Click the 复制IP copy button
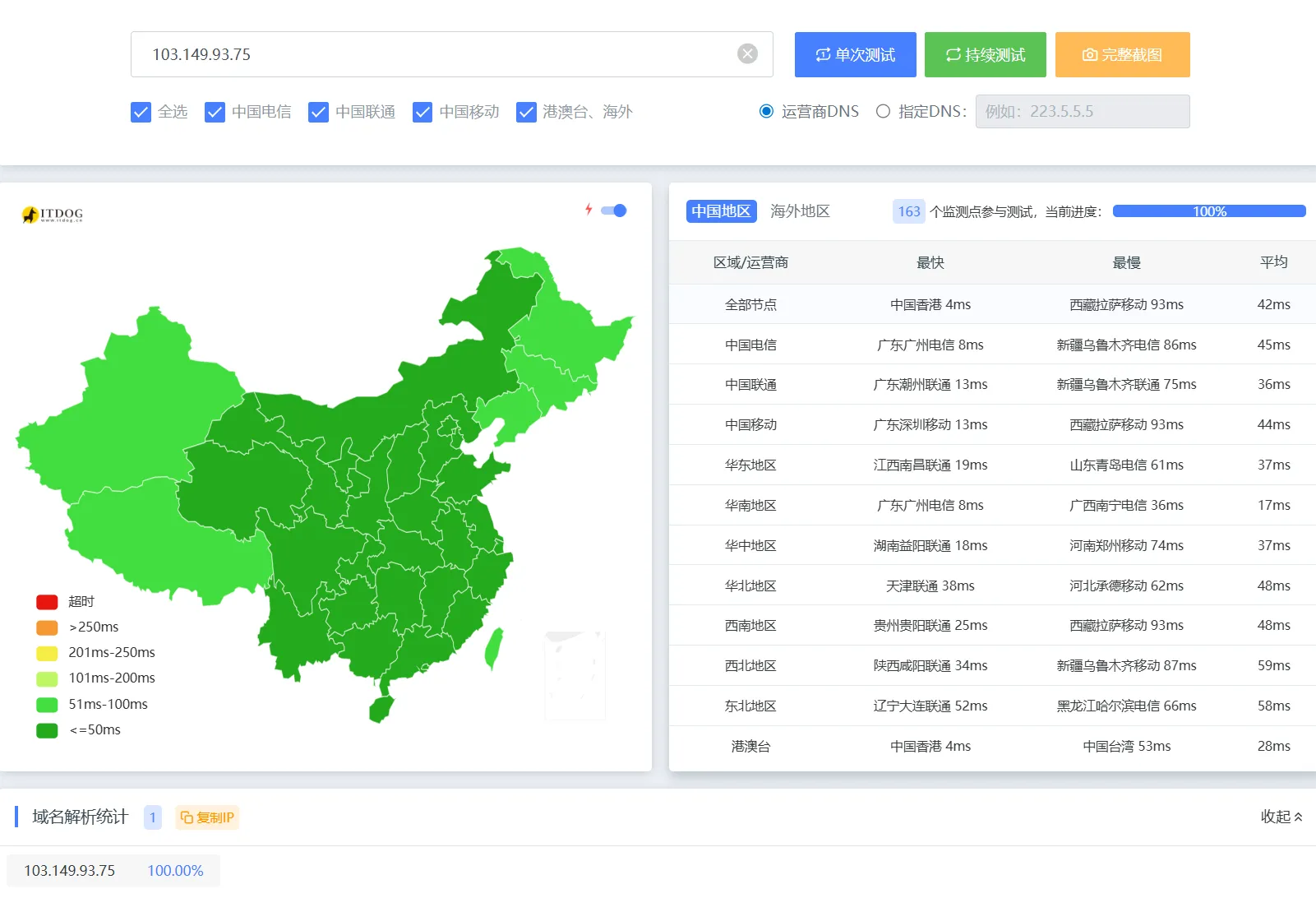Image resolution: width=1316 pixels, height=898 pixels. pos(207,817)
